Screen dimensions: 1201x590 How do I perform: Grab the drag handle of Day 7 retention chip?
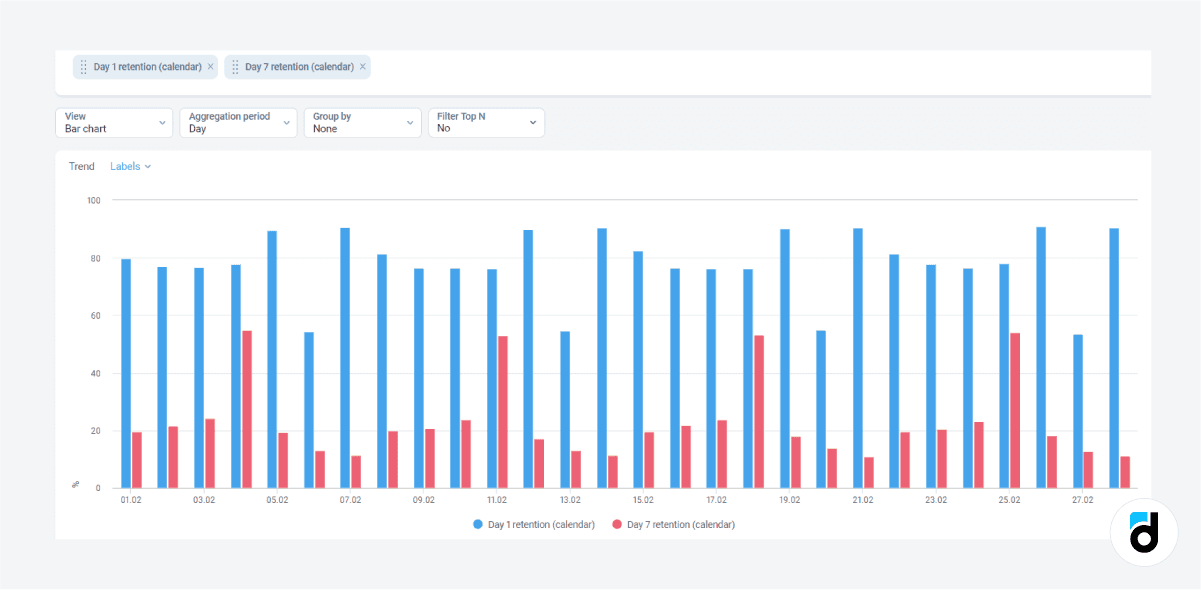pos(235,67)
